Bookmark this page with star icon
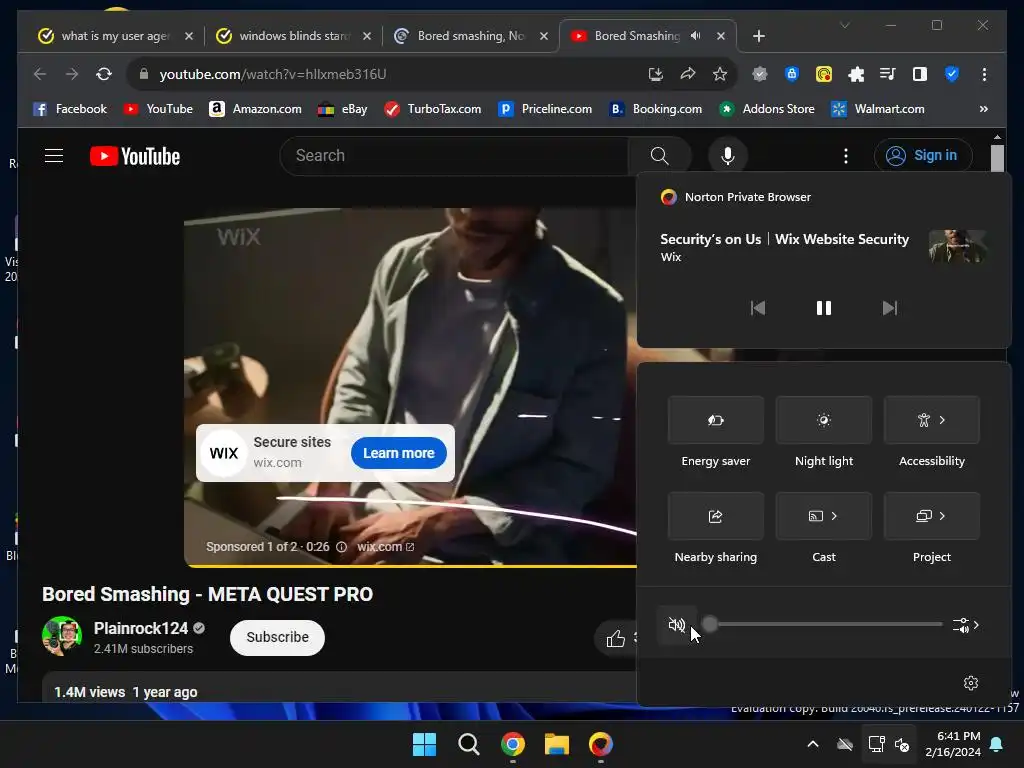1024x768 pixels. coord(720,74)
